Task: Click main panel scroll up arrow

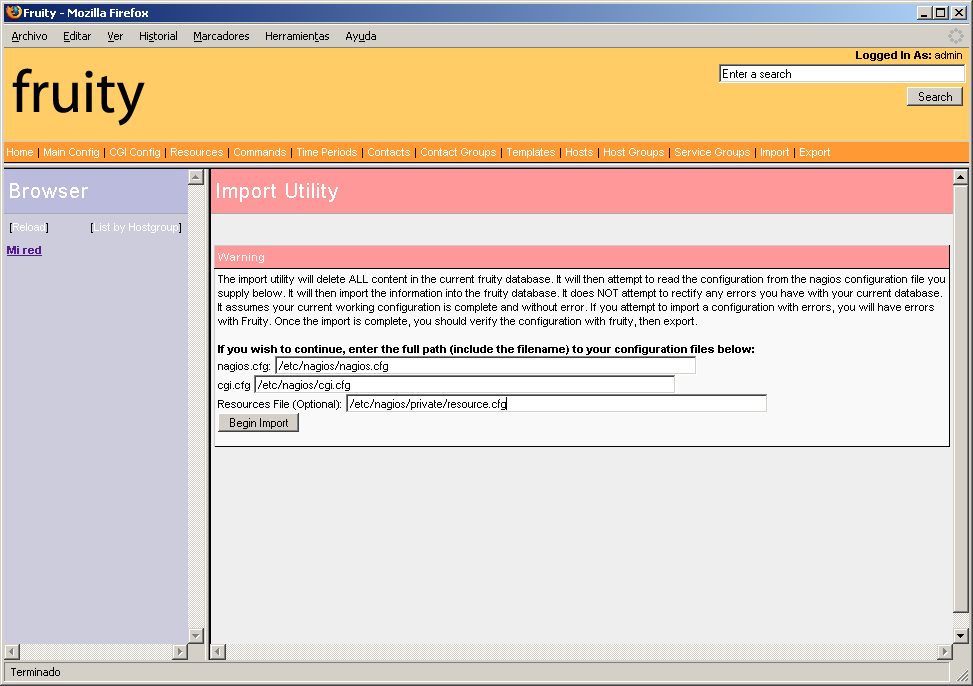Action: [961, 177]
